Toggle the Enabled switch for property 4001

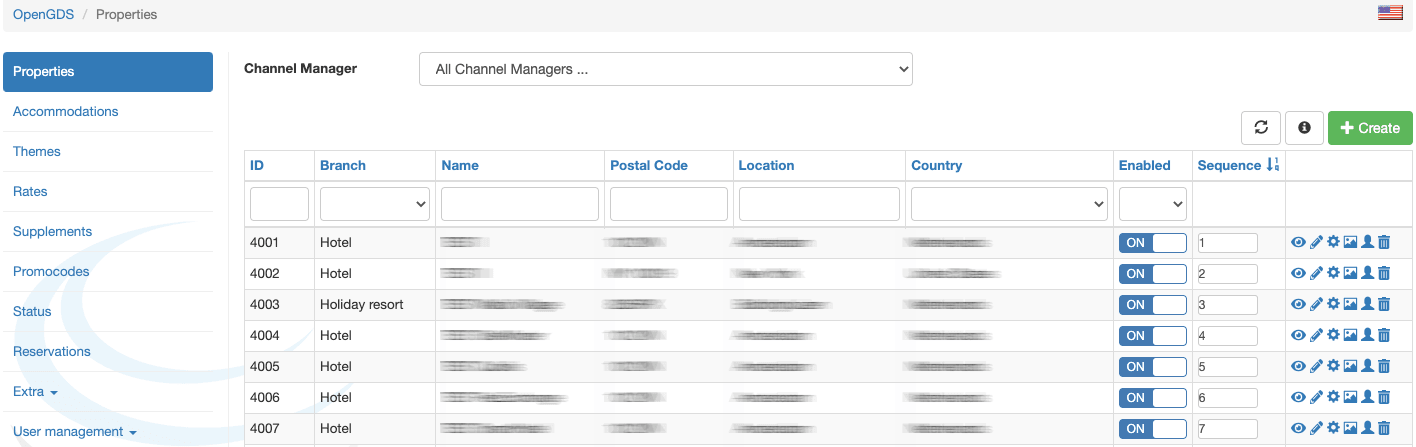pyautogui.click(x=1152, y=243)
